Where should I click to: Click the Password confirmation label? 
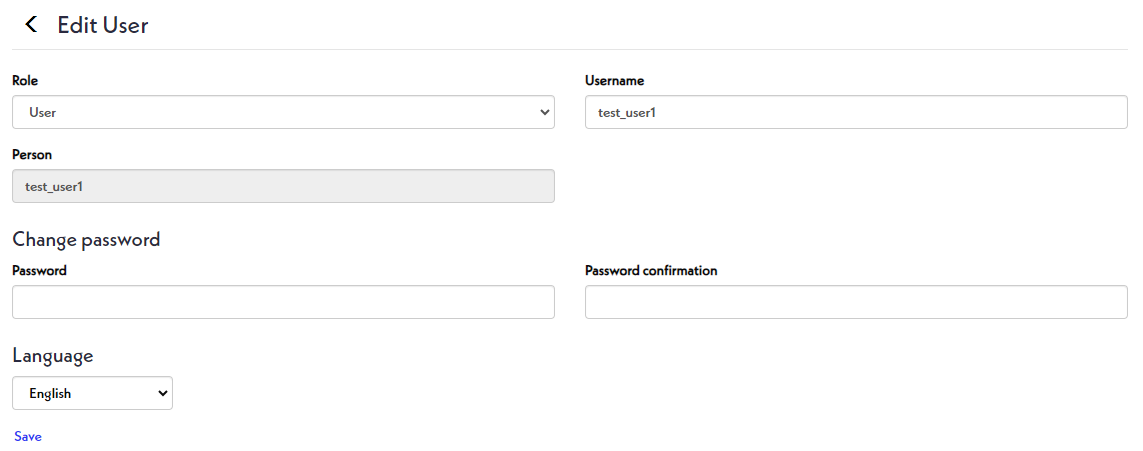pos(651,270)
